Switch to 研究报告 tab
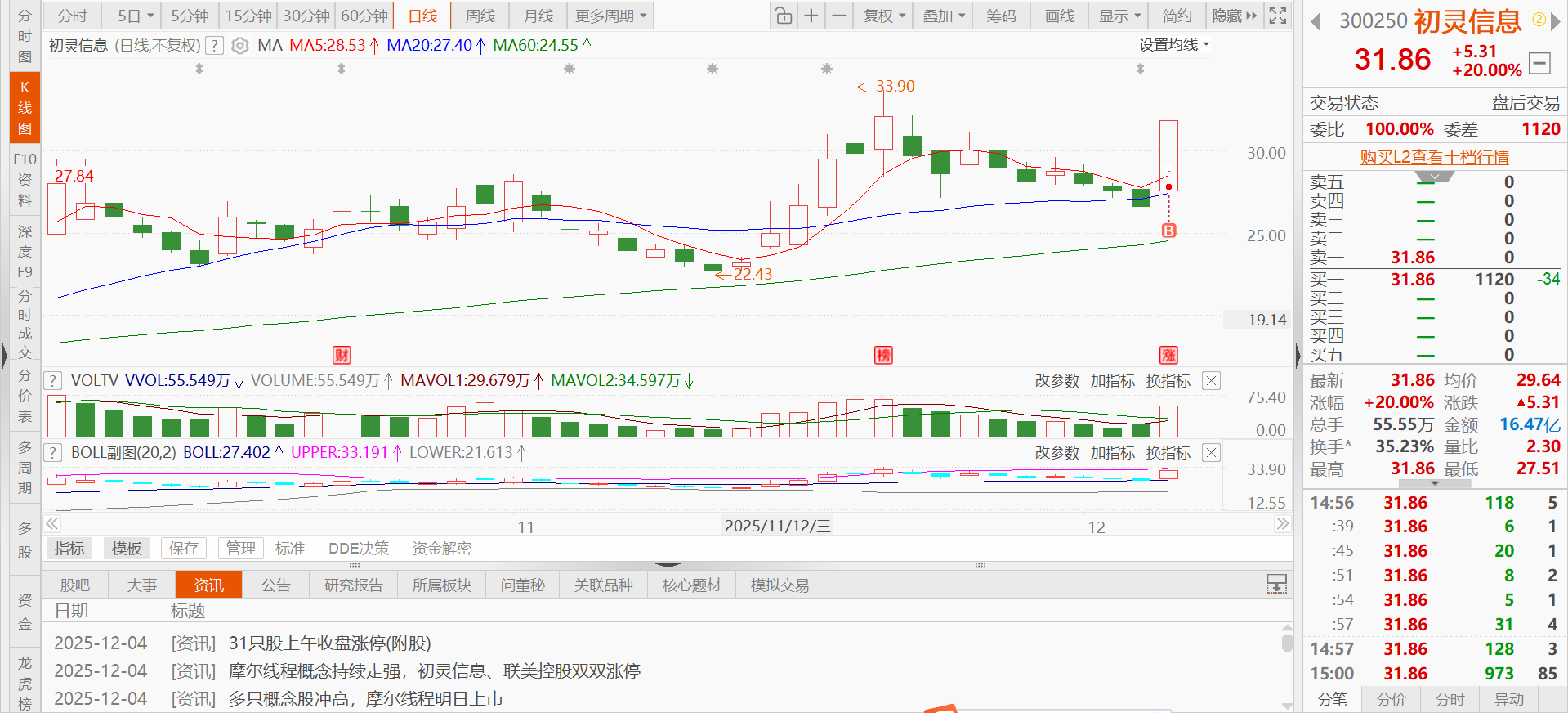This screenshot has height=713, width=1568. [x=353, y=585]
